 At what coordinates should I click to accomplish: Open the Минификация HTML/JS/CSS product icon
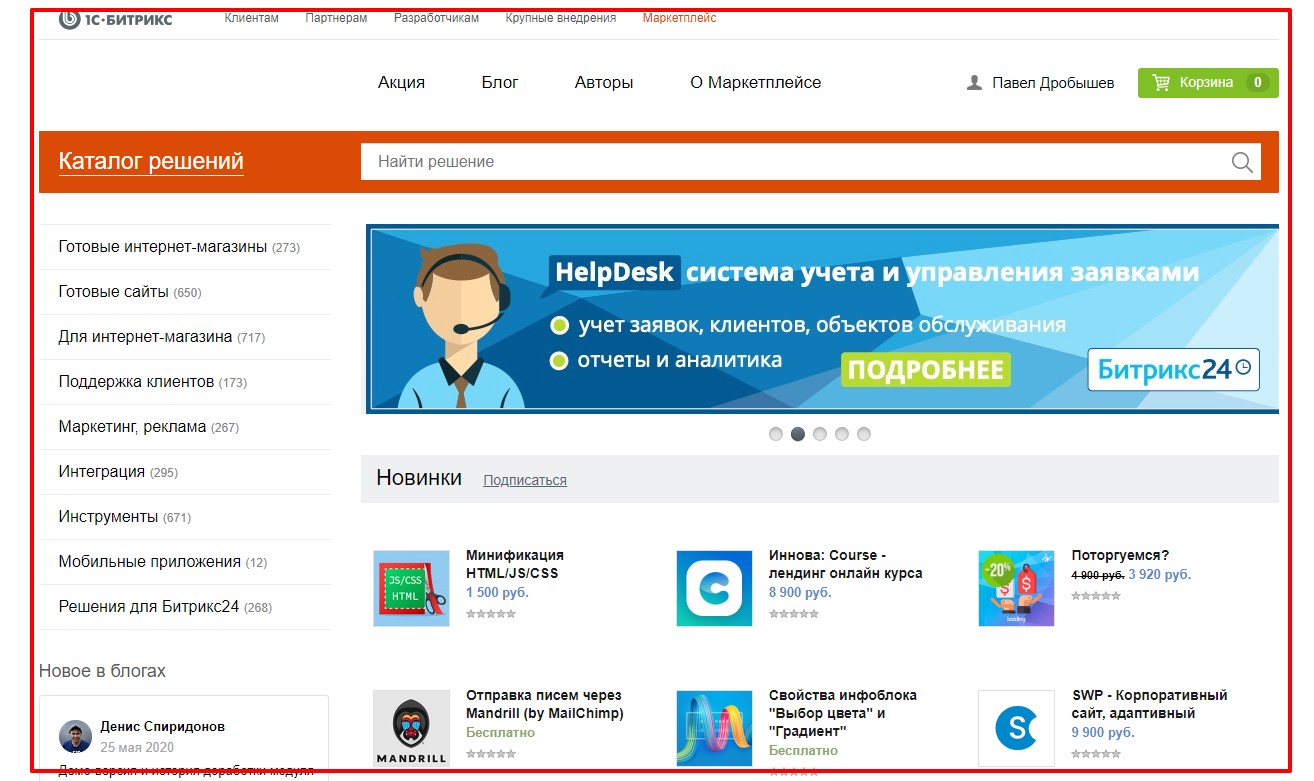(411, 588)
